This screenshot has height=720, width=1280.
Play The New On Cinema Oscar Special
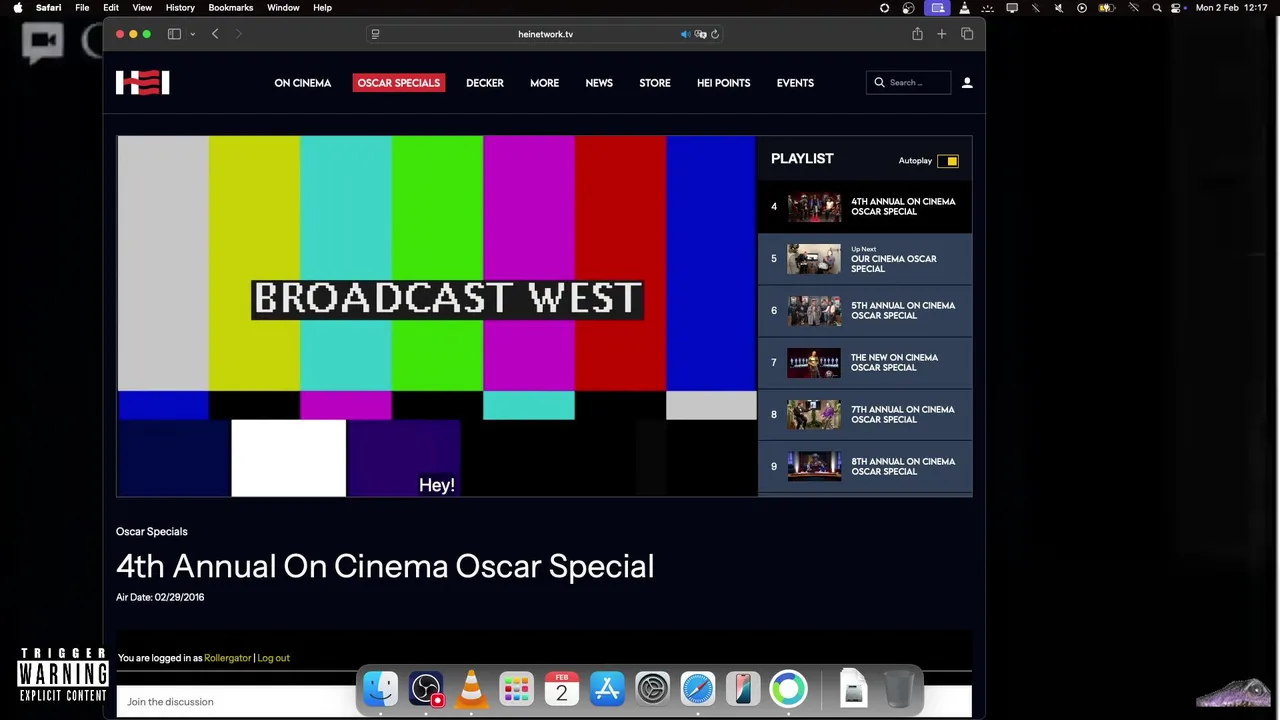point(865,363)
